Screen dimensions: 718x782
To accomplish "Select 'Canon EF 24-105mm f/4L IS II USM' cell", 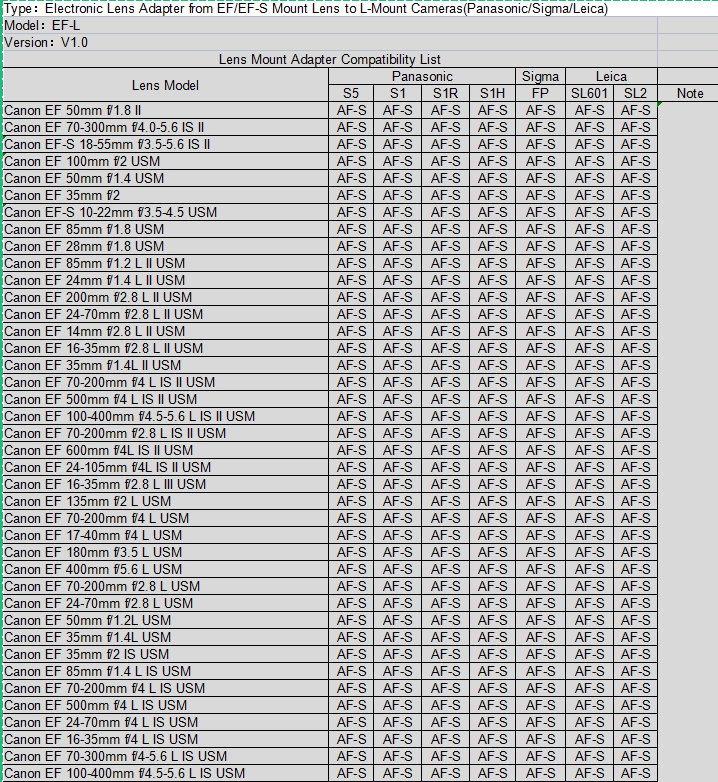I will pos(166,467).
